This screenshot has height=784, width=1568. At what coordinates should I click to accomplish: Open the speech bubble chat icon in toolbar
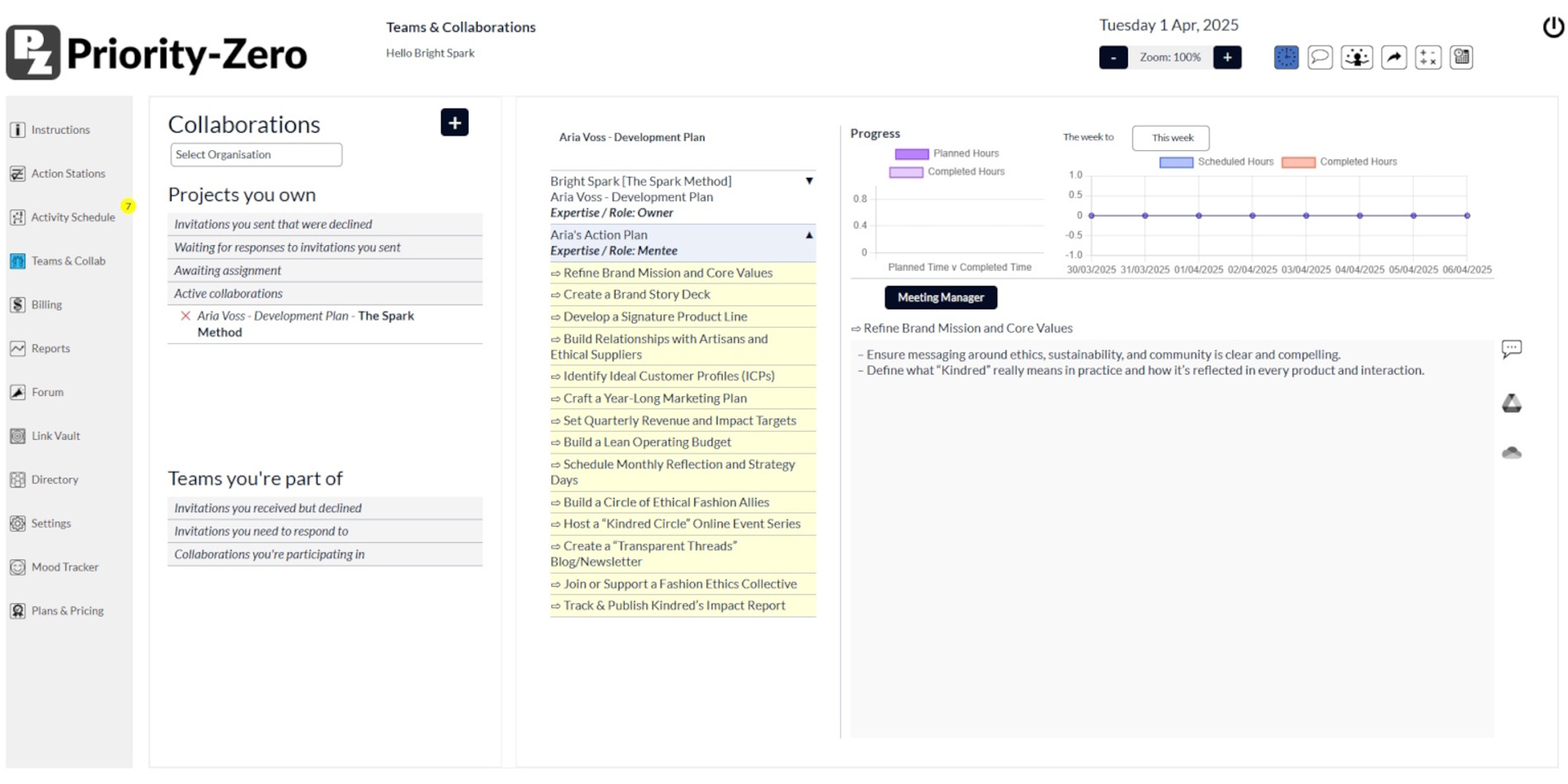[x=1320, y=57]
